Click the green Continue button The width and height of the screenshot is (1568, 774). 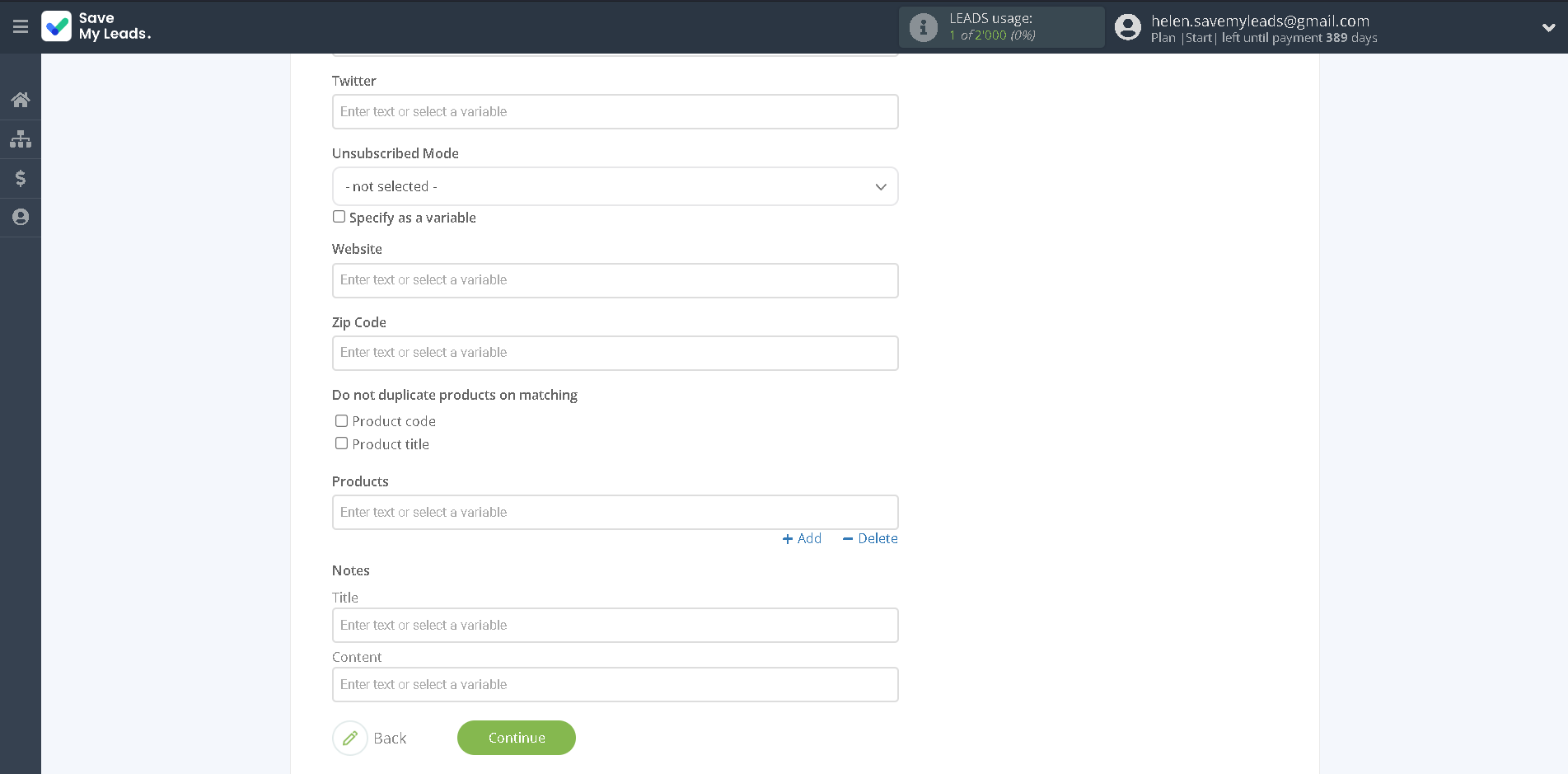click(x=517, y=738)
